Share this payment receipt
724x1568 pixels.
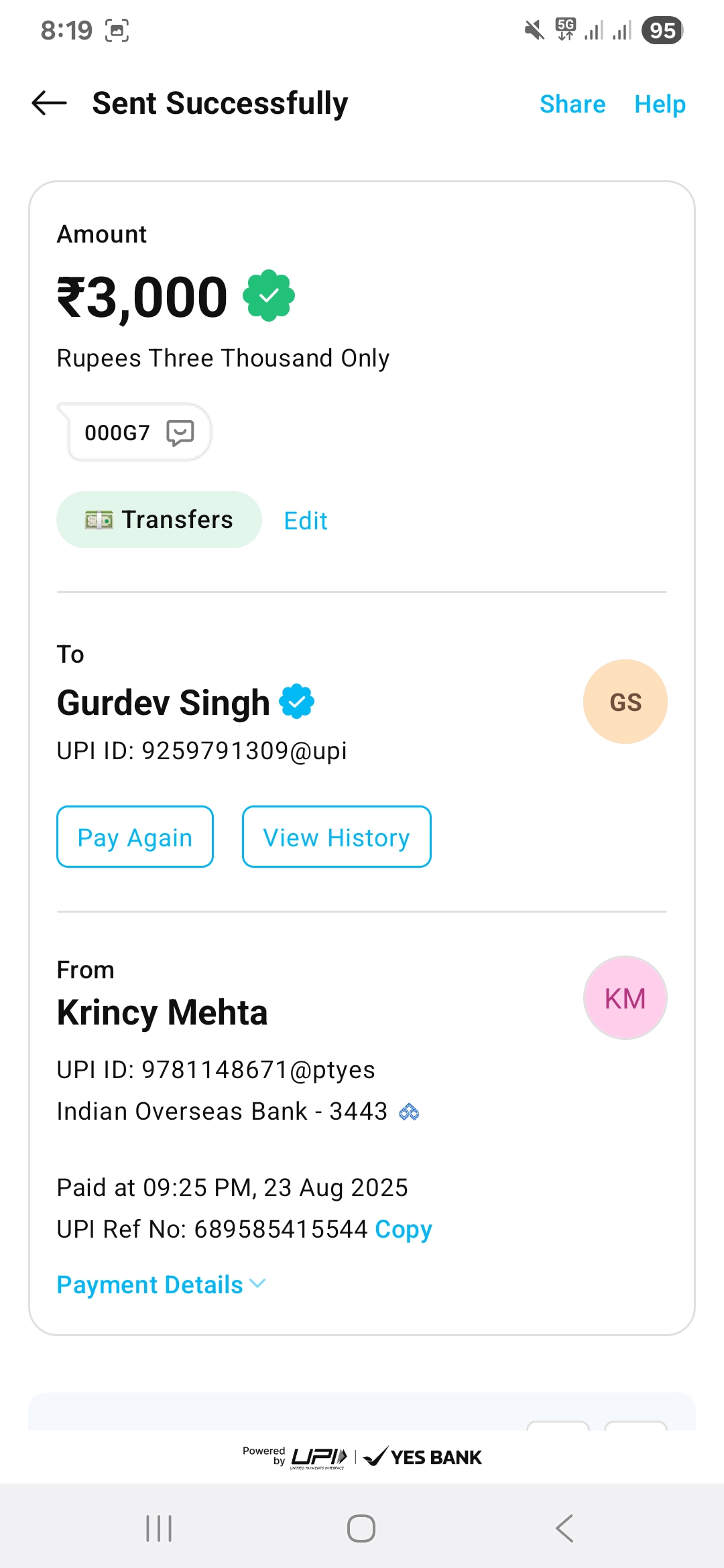[x=572, y=104]
